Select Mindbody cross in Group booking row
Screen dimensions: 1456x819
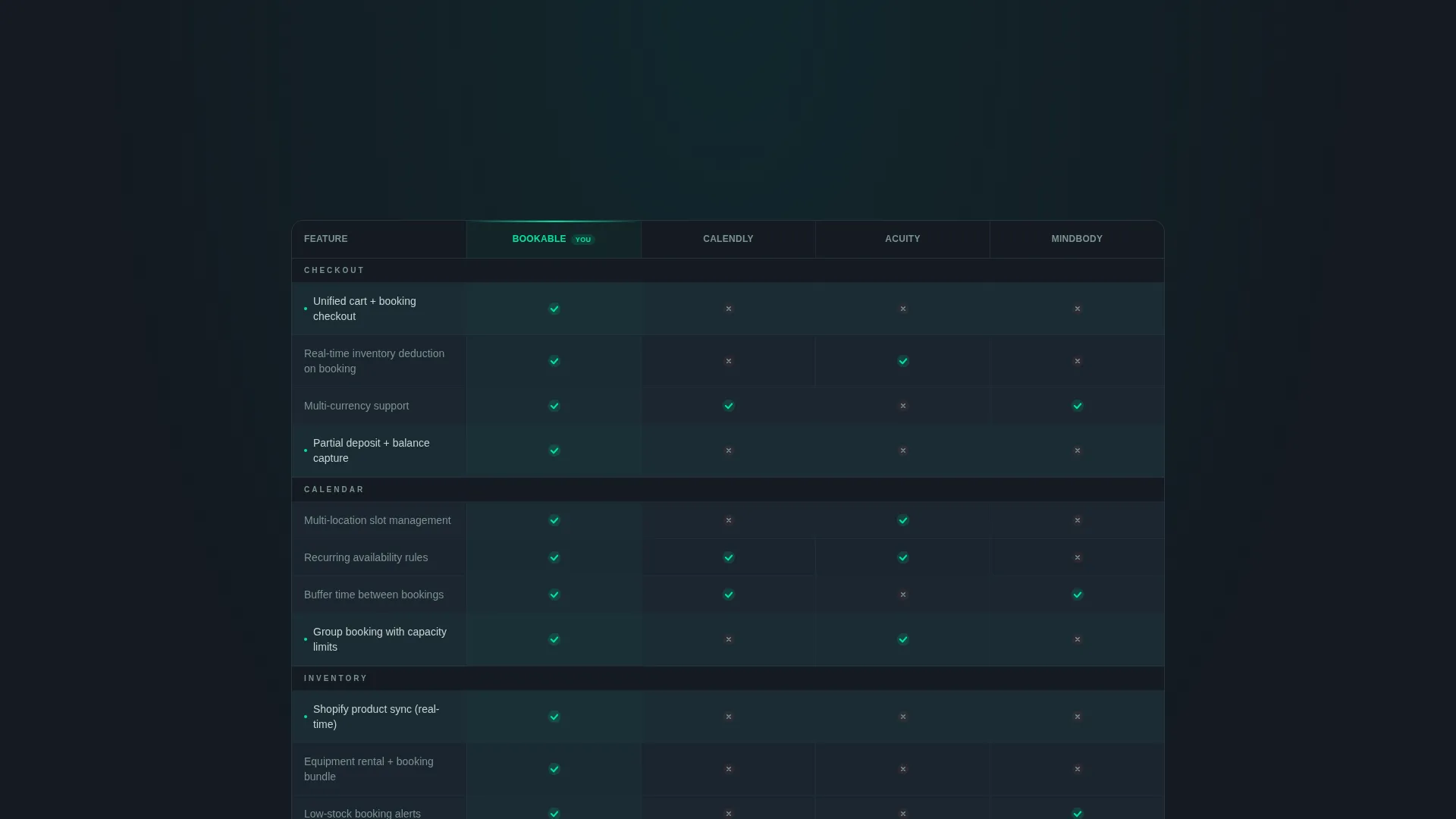click(x=1078, y=639)
